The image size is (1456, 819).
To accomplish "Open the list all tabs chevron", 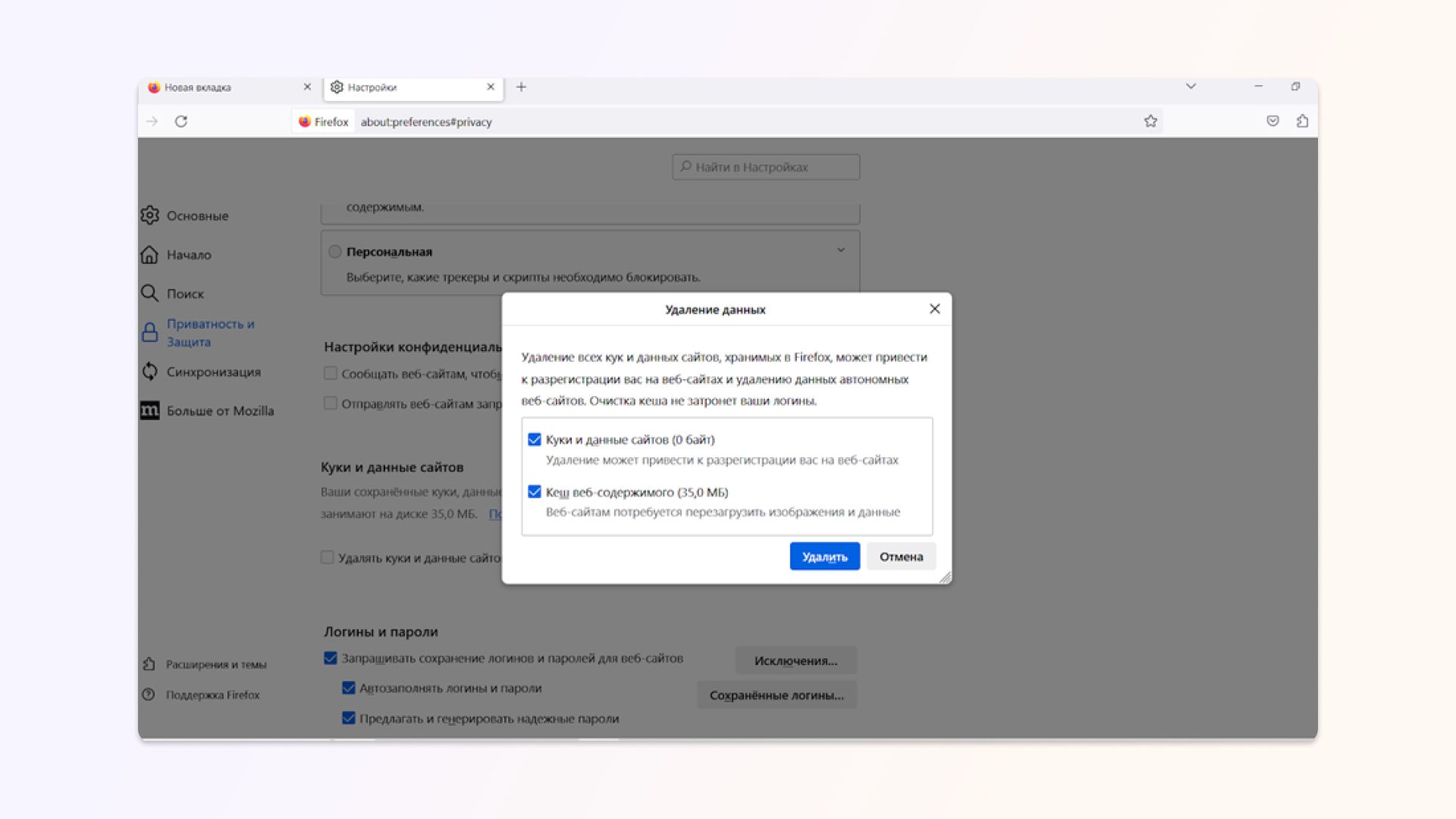I will (1191, 86).
